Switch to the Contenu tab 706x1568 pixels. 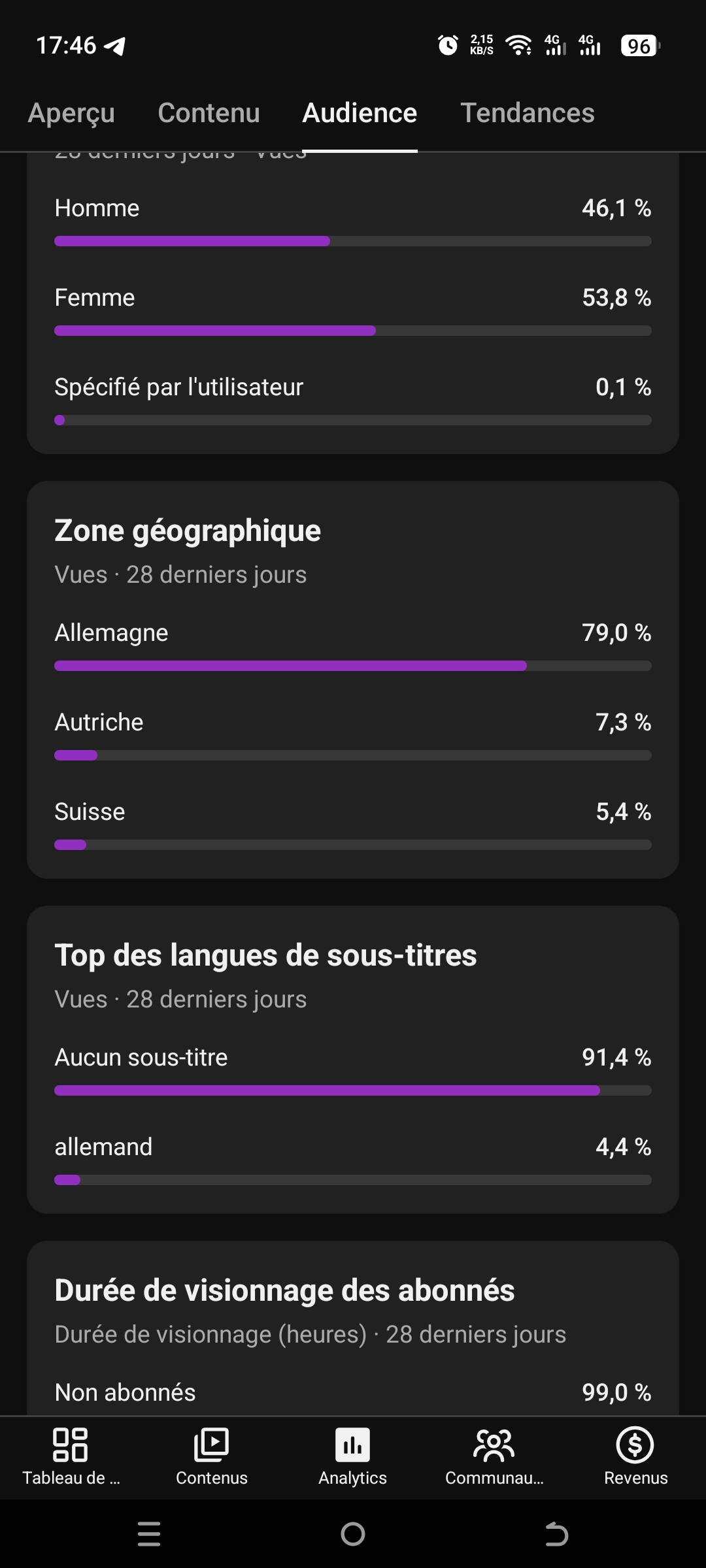209,113
